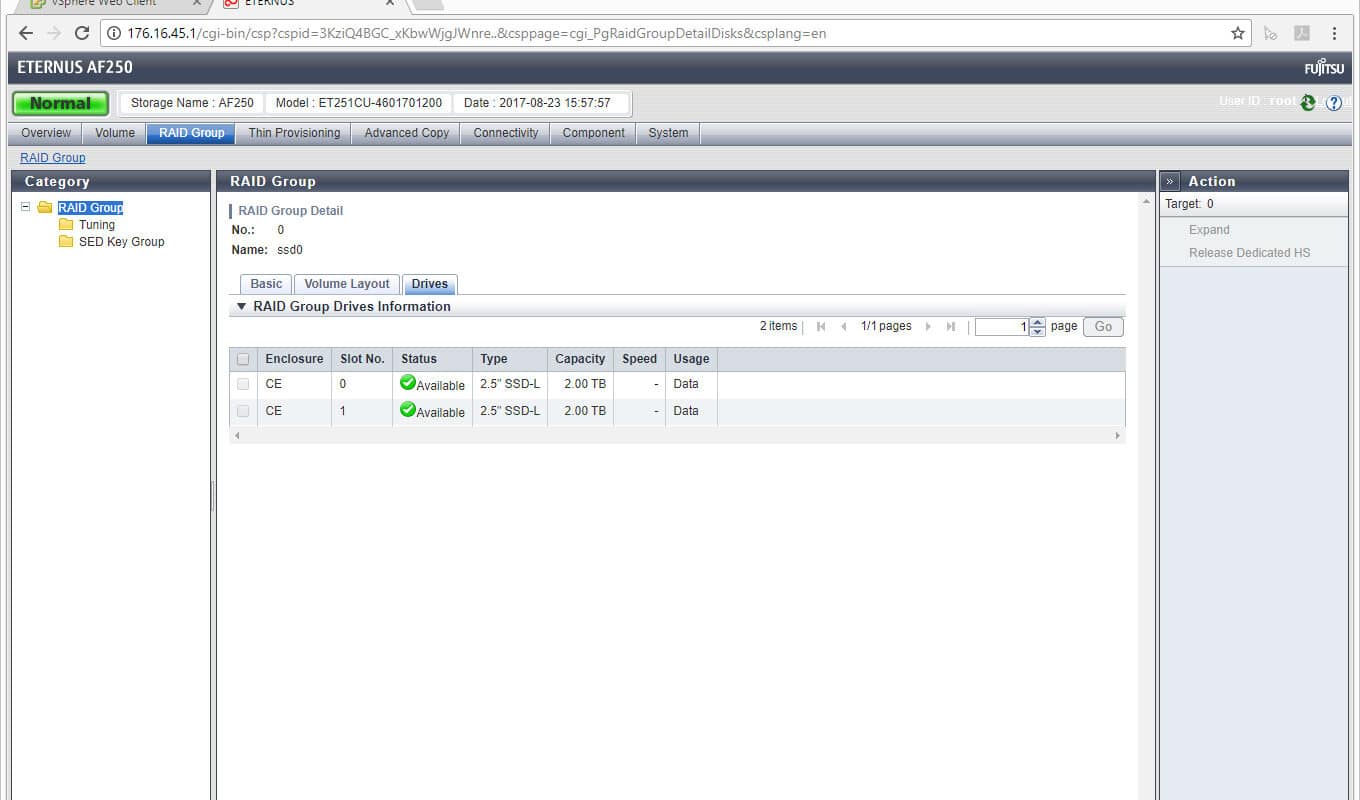The width and height of the screenshot is (1360, 800).
Task: Switch to the Basic detail tab
Action: coord(266,284)
